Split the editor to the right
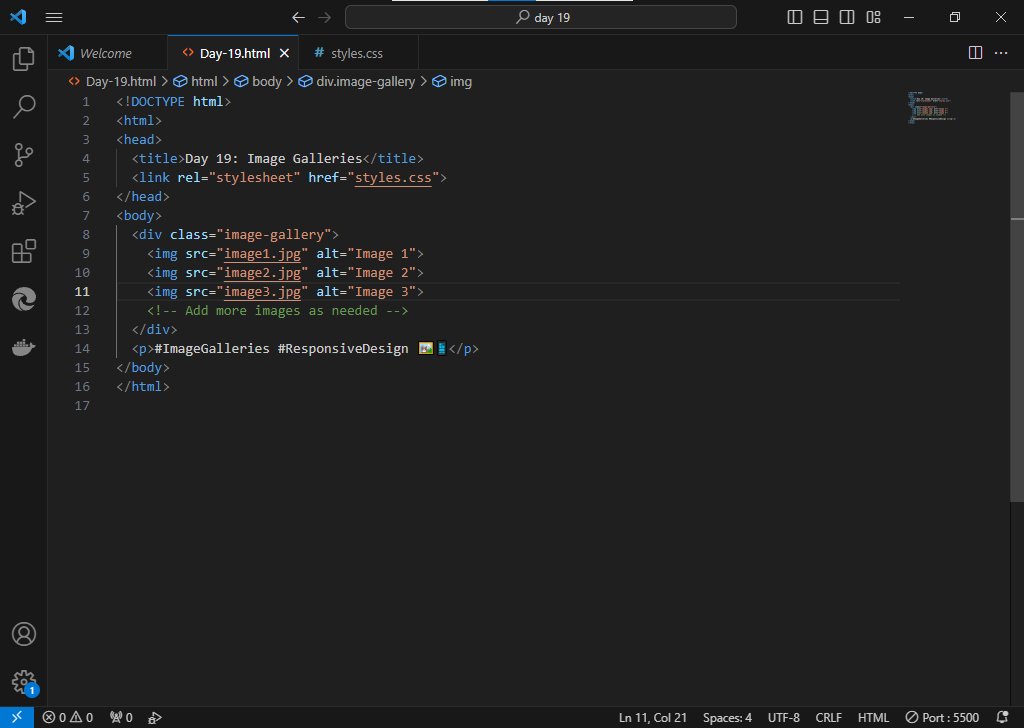Screen dimensions: 1024x728 [975, 53]
